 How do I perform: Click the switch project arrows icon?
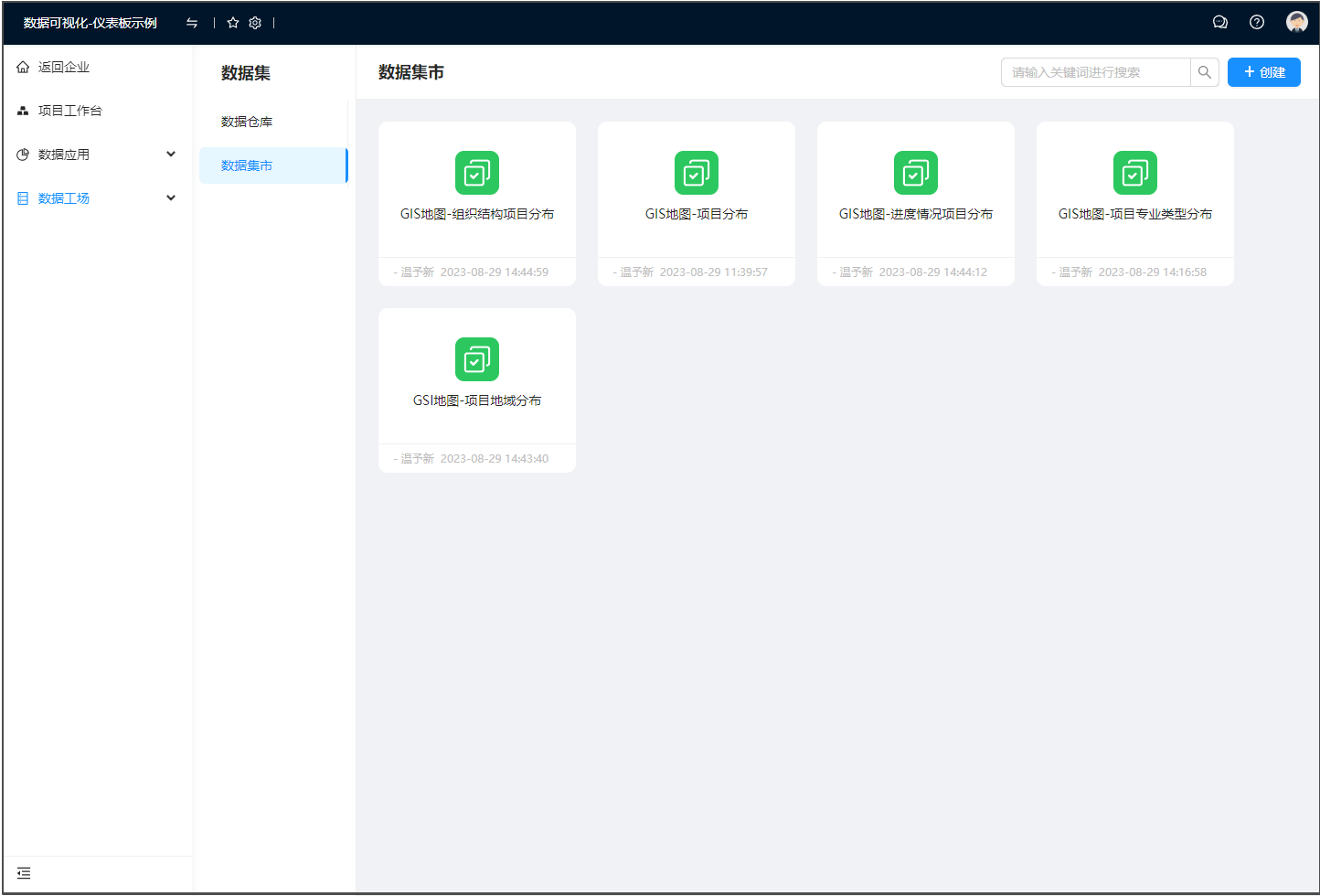(192, 23)
